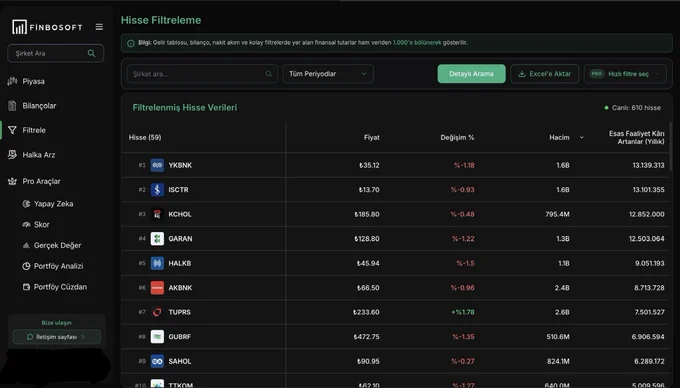The image size is (680, 388).
Task: Open the Gerçek Değer tool
Action: tap(57, 245)
